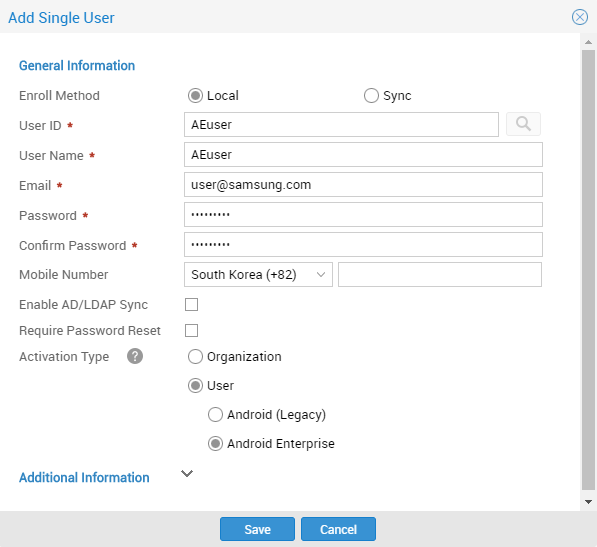This screenshot has height=547, width=597.
Task: Click the mobile number input field
Action: coord(440,274)
